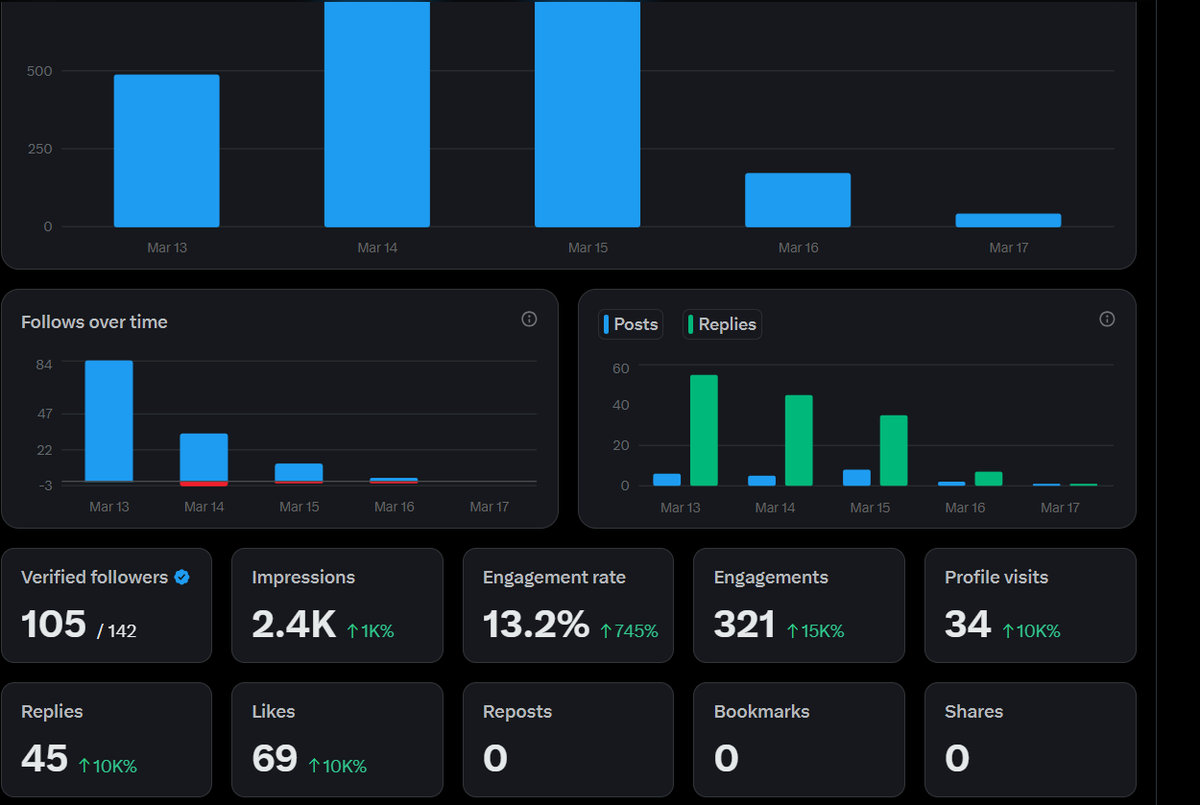The image size is (1200, 805).
Task: Click the Mar 14 bar in Follows over time
Action: (204, 458)
